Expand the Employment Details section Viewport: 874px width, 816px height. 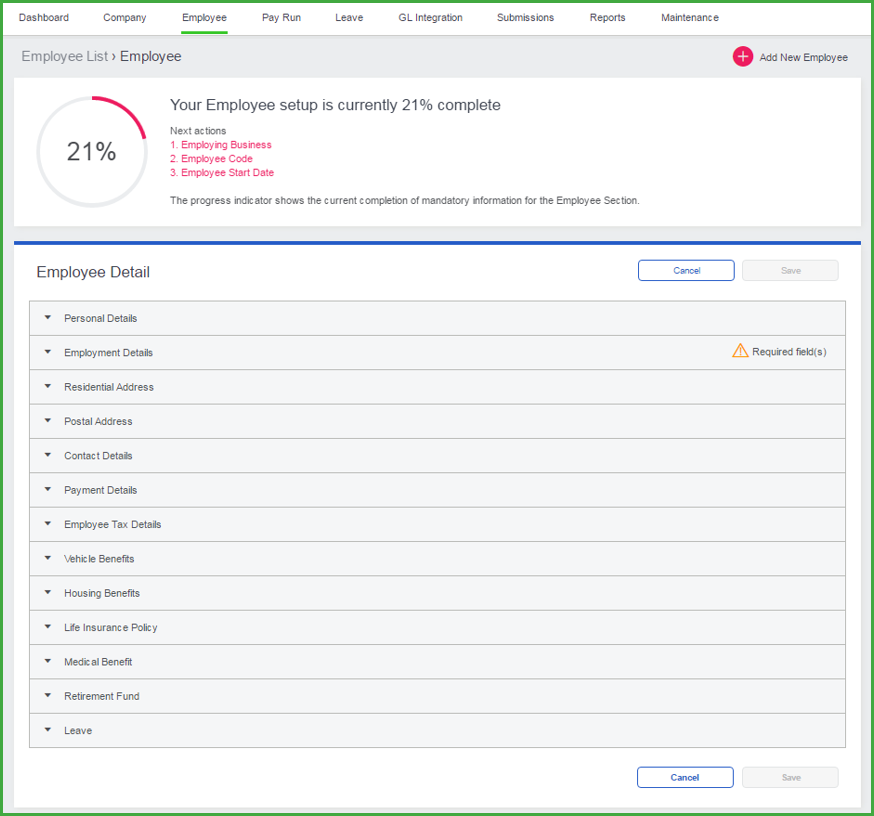(x=108, y=353)
